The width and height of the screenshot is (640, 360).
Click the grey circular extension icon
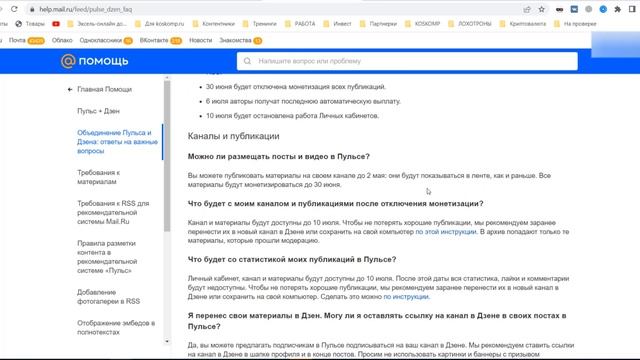589,9
